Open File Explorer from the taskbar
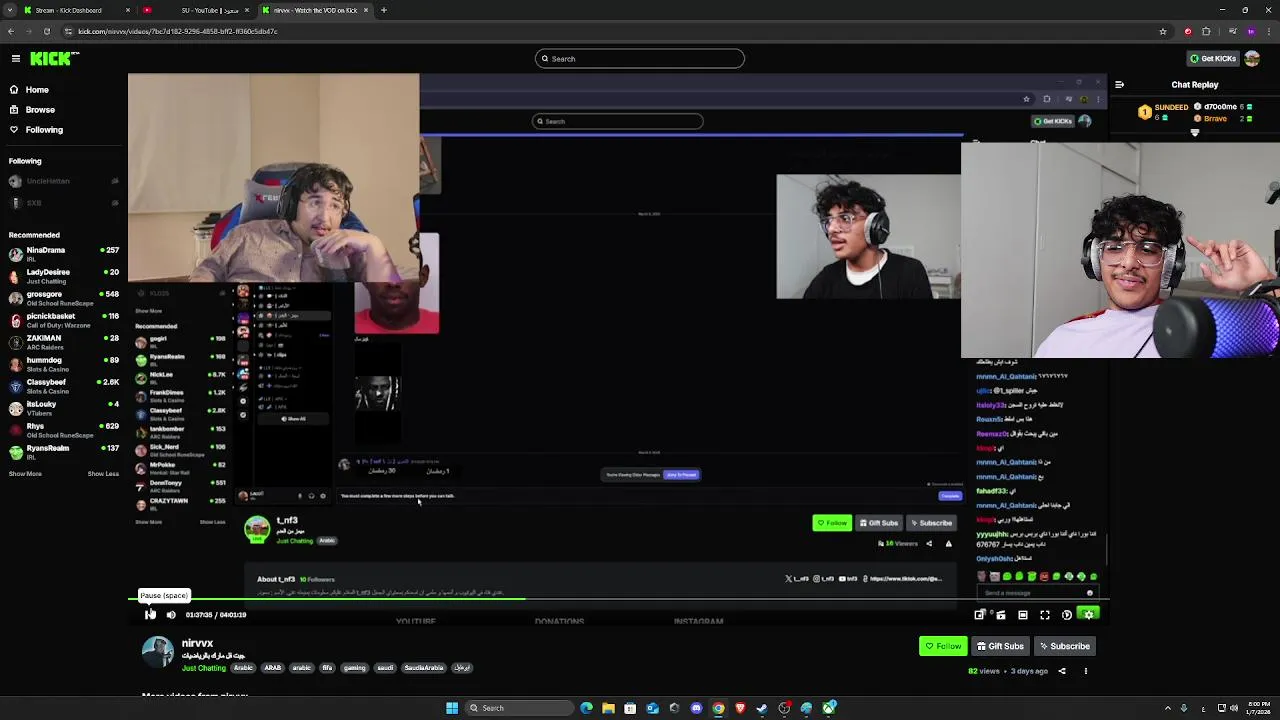1280x720 pixels. 608,708
